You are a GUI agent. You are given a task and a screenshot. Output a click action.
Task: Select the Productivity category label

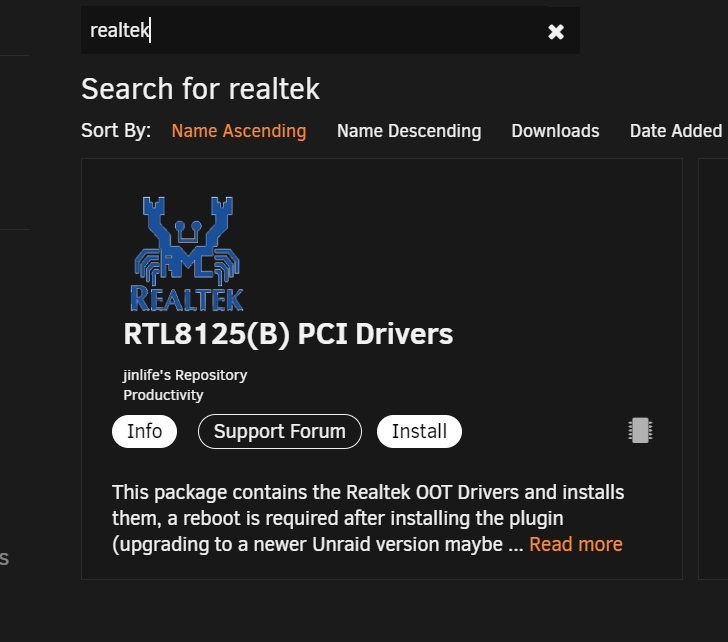click(x=163, y=395)
